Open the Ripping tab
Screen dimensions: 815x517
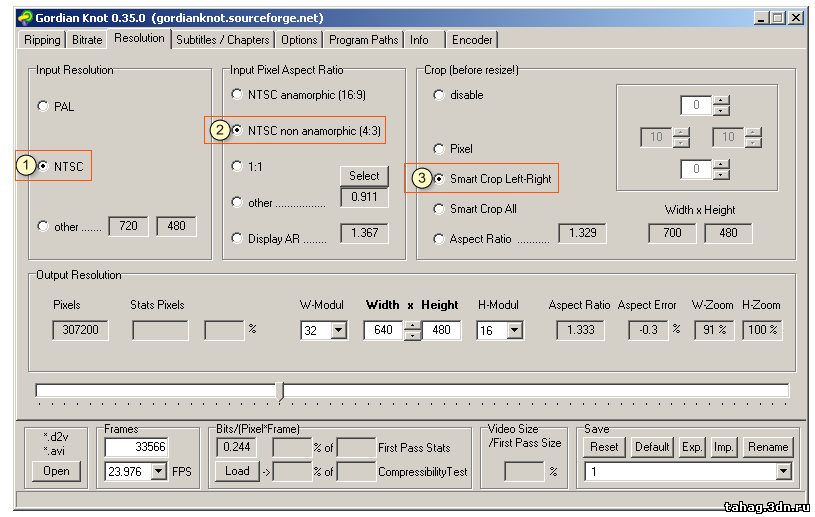click(x=42, y=40)
